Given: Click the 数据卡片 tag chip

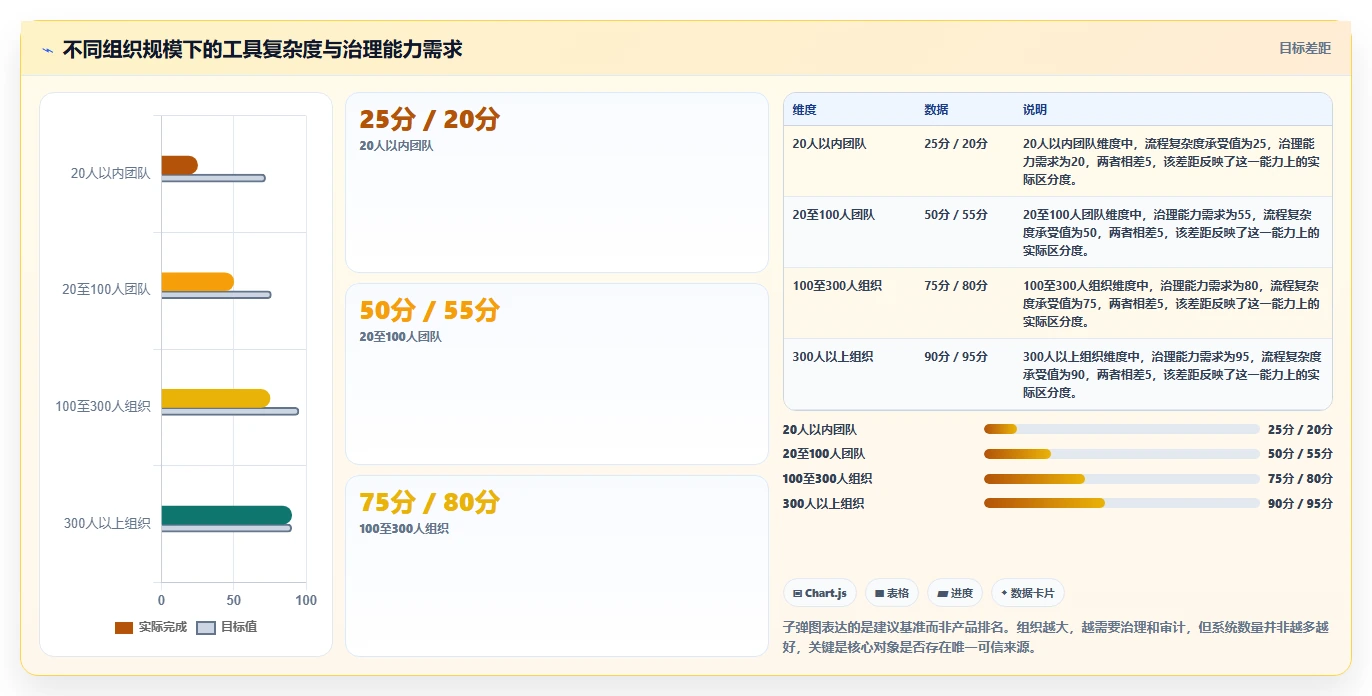Looking at the screenshot, I should pyautogui.click(x=1028, y=593).
